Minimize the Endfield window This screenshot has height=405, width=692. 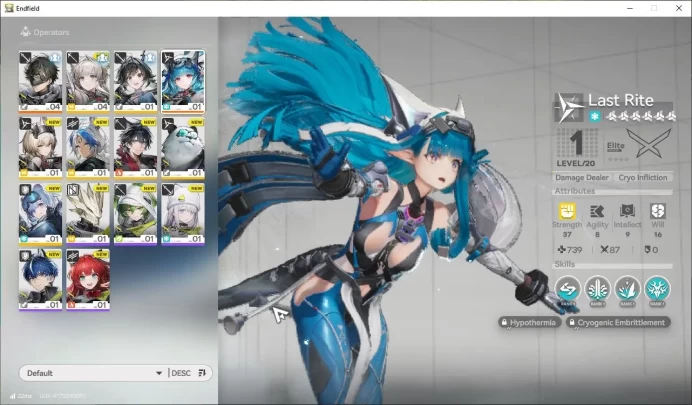630,8
